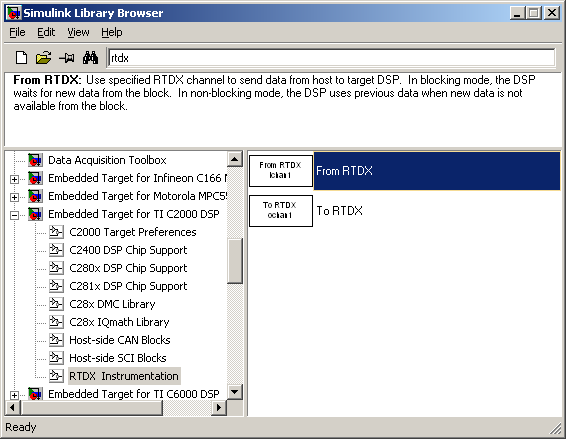Collapse Embedded Target for TI C2000 DSP
The image size is (566, 439).
(x=14, y=215)
